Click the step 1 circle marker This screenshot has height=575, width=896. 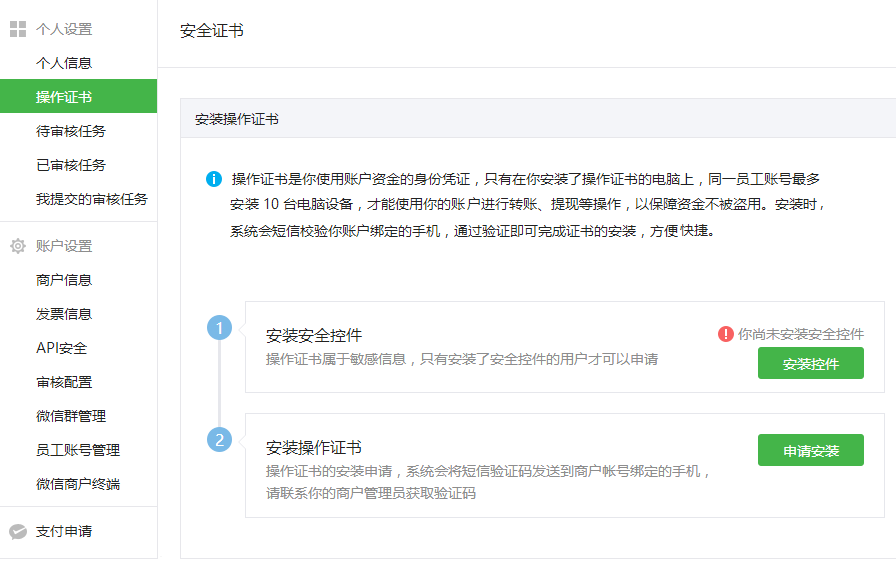(219, 328)
